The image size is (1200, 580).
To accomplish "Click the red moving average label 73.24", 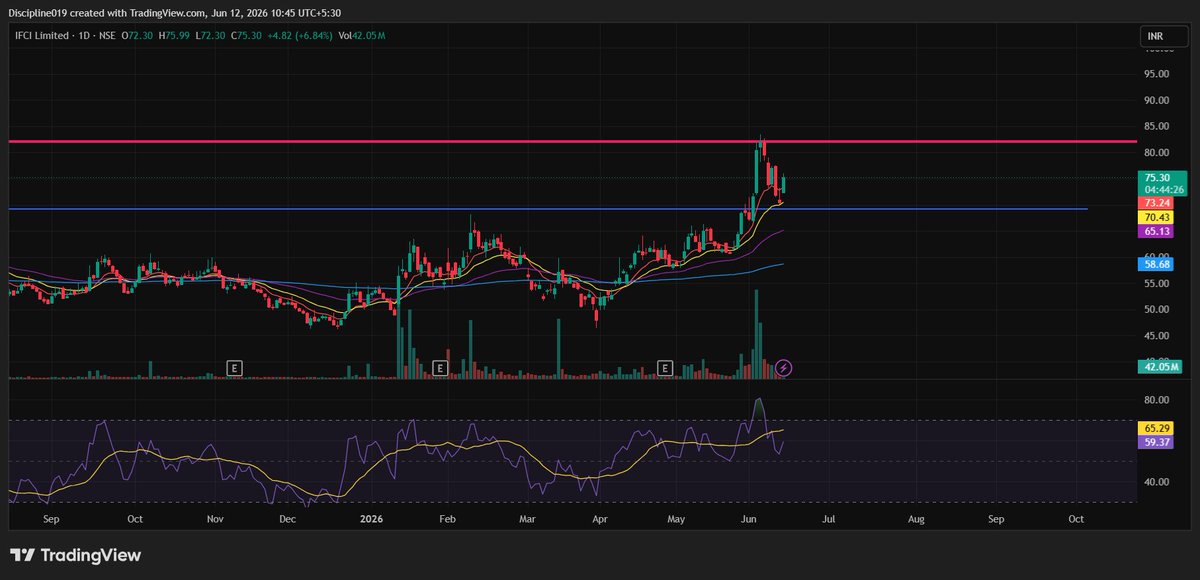I will point(1157,202).
